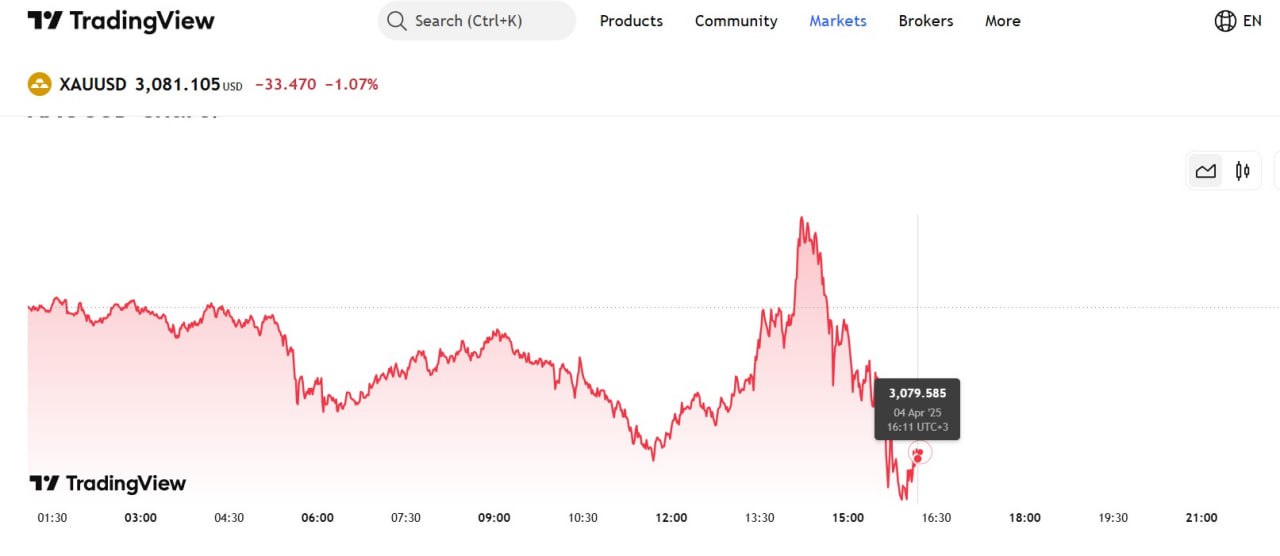Click the 18:00 label on the time axis
Viewport: 1280px width, 556px height.
1025,518
